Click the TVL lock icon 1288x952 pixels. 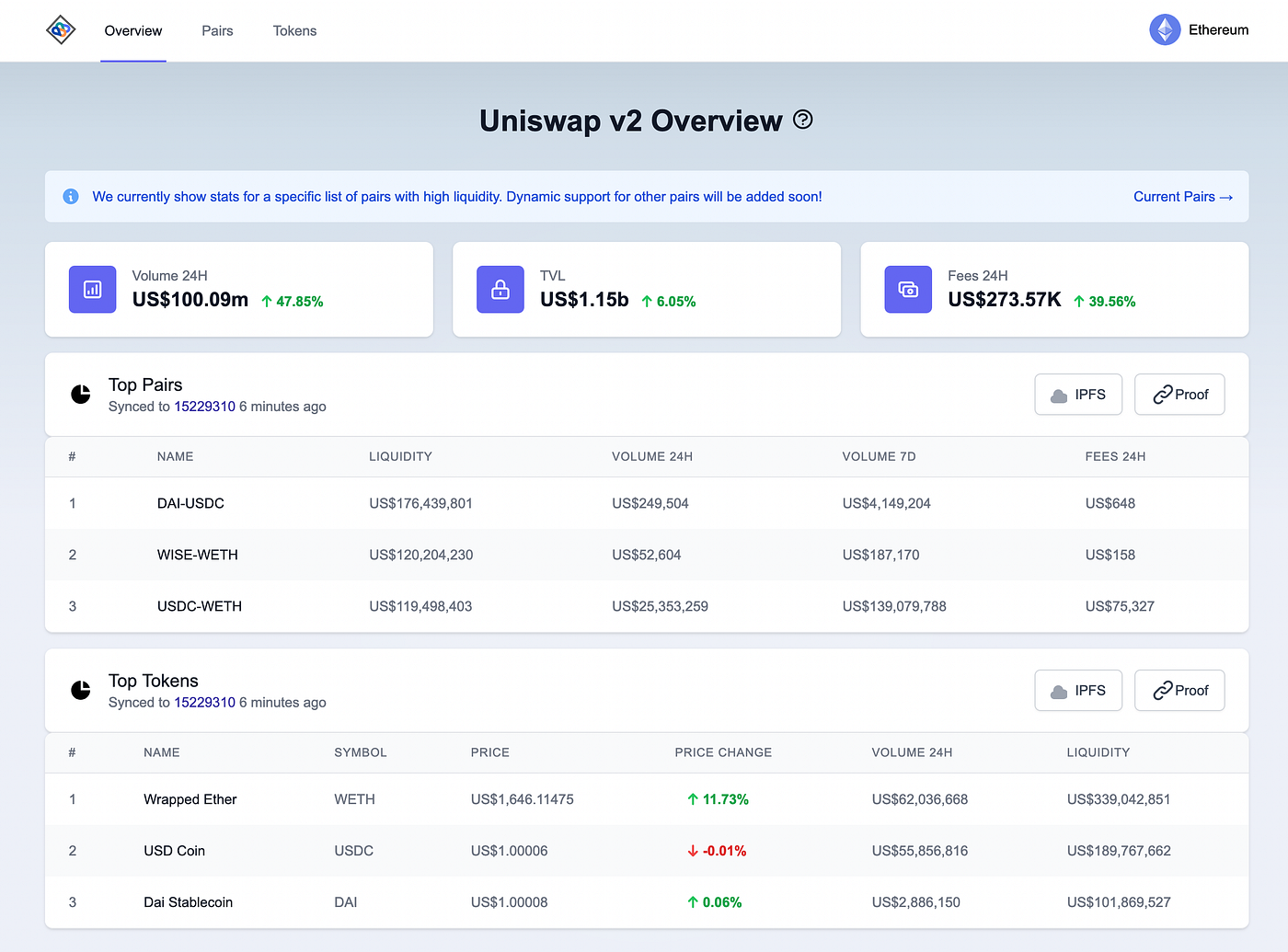500,290
